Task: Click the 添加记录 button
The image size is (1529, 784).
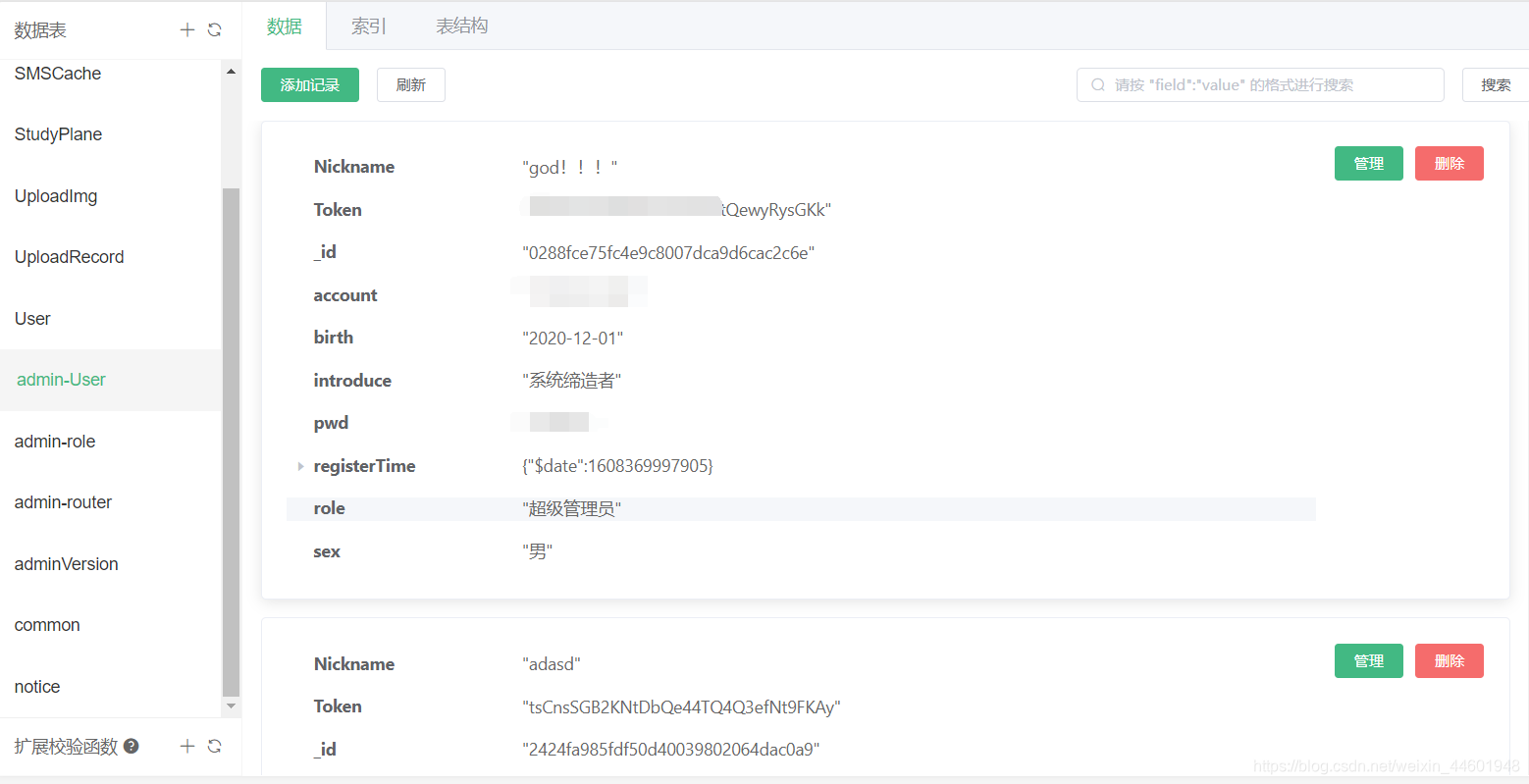Action: click(x=310, y=85)
